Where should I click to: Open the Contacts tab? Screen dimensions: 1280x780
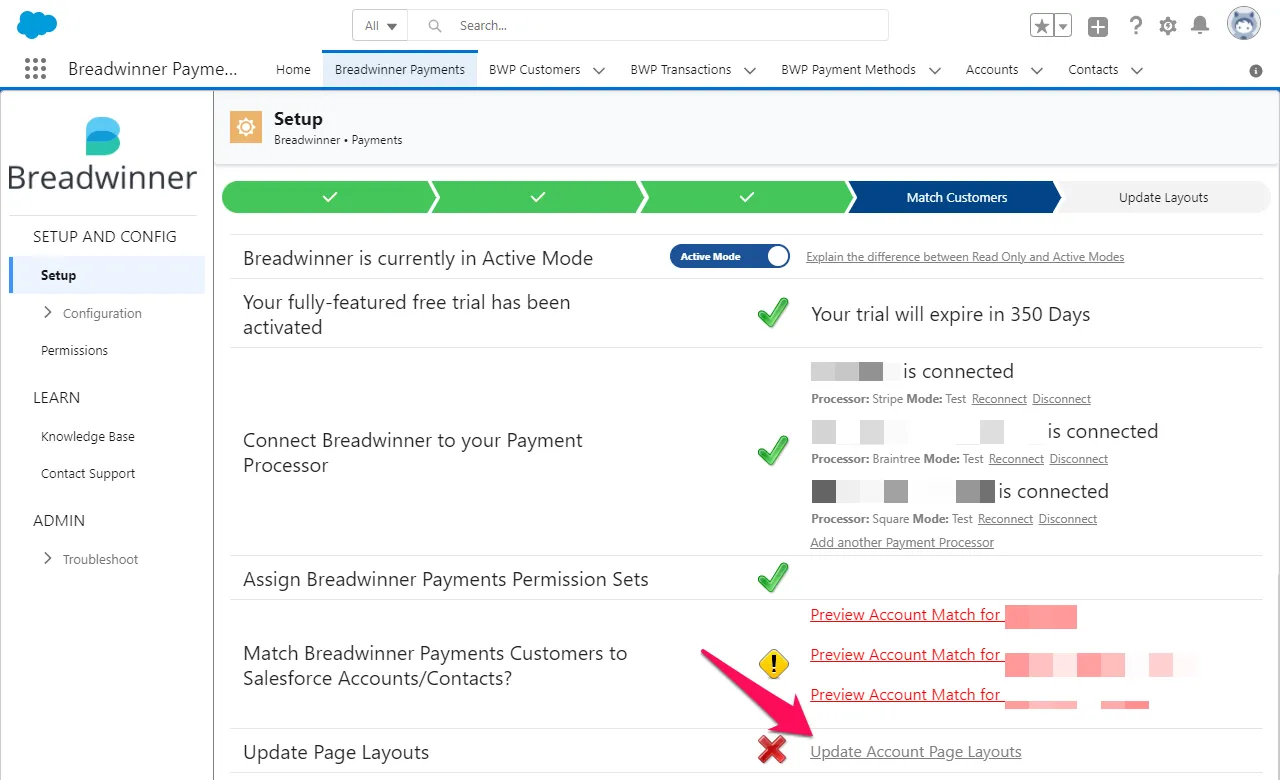click(x=1093, y=70)
